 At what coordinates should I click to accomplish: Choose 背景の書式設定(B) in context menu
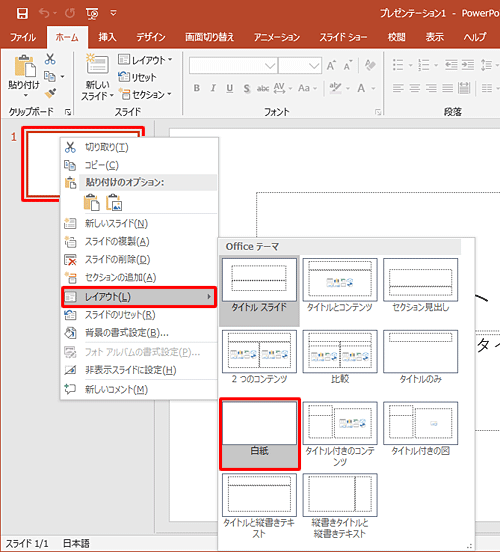(x=139, y=333)
